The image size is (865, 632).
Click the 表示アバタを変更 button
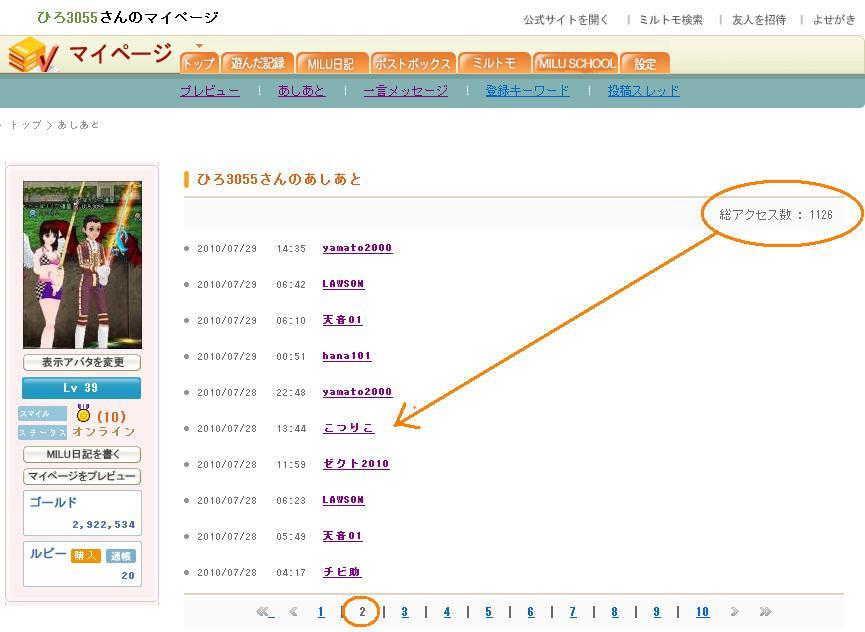[82, 362]
